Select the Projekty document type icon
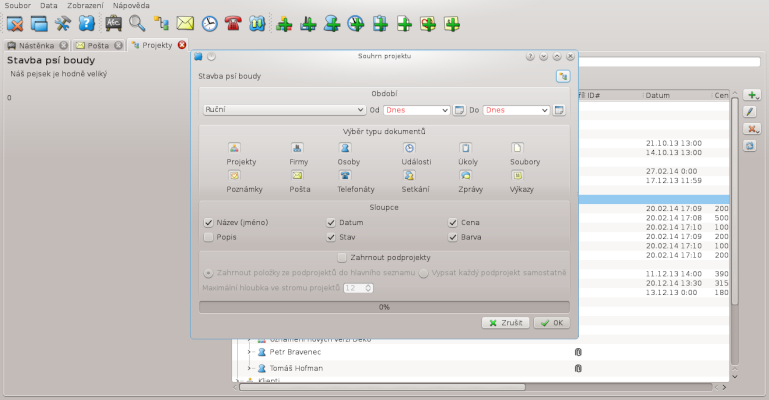 pyautogui.click(x=234, y=148)
